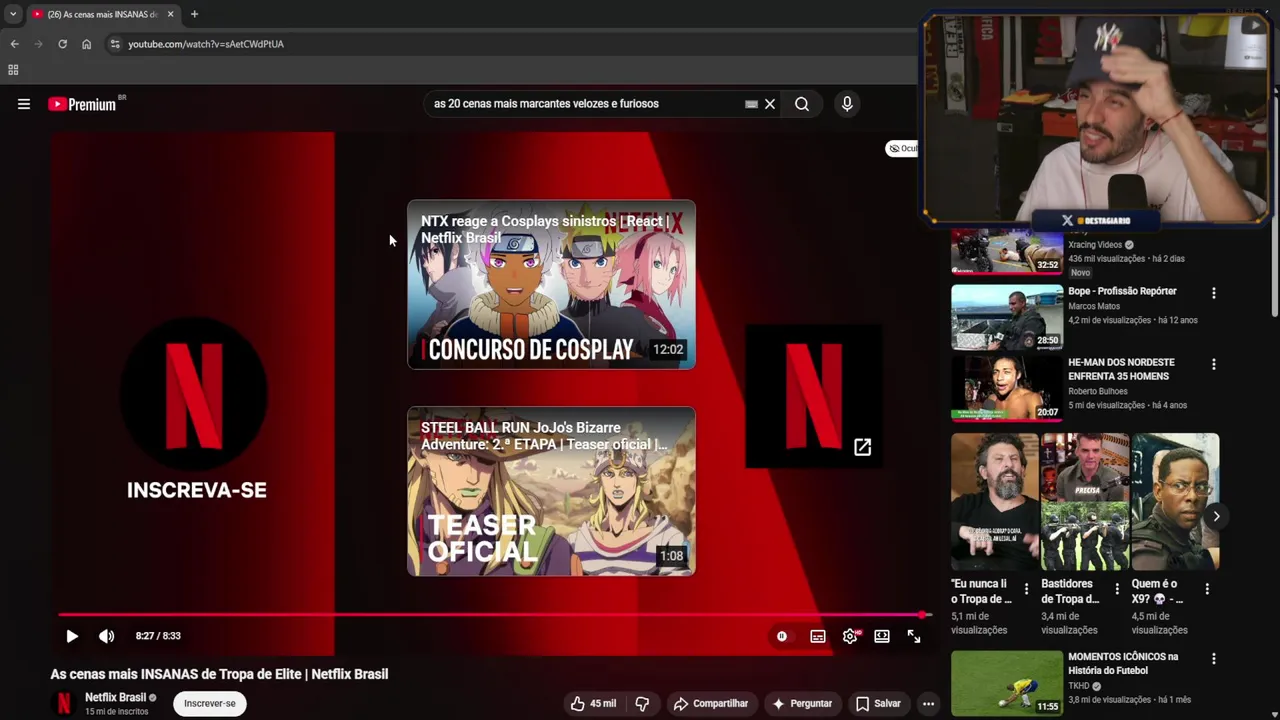The height and width of the screenshot is (720, 1280).
Task: Open the STEEL BALL RUN teaser end-screen video
Action: click(x=551, y=491)
